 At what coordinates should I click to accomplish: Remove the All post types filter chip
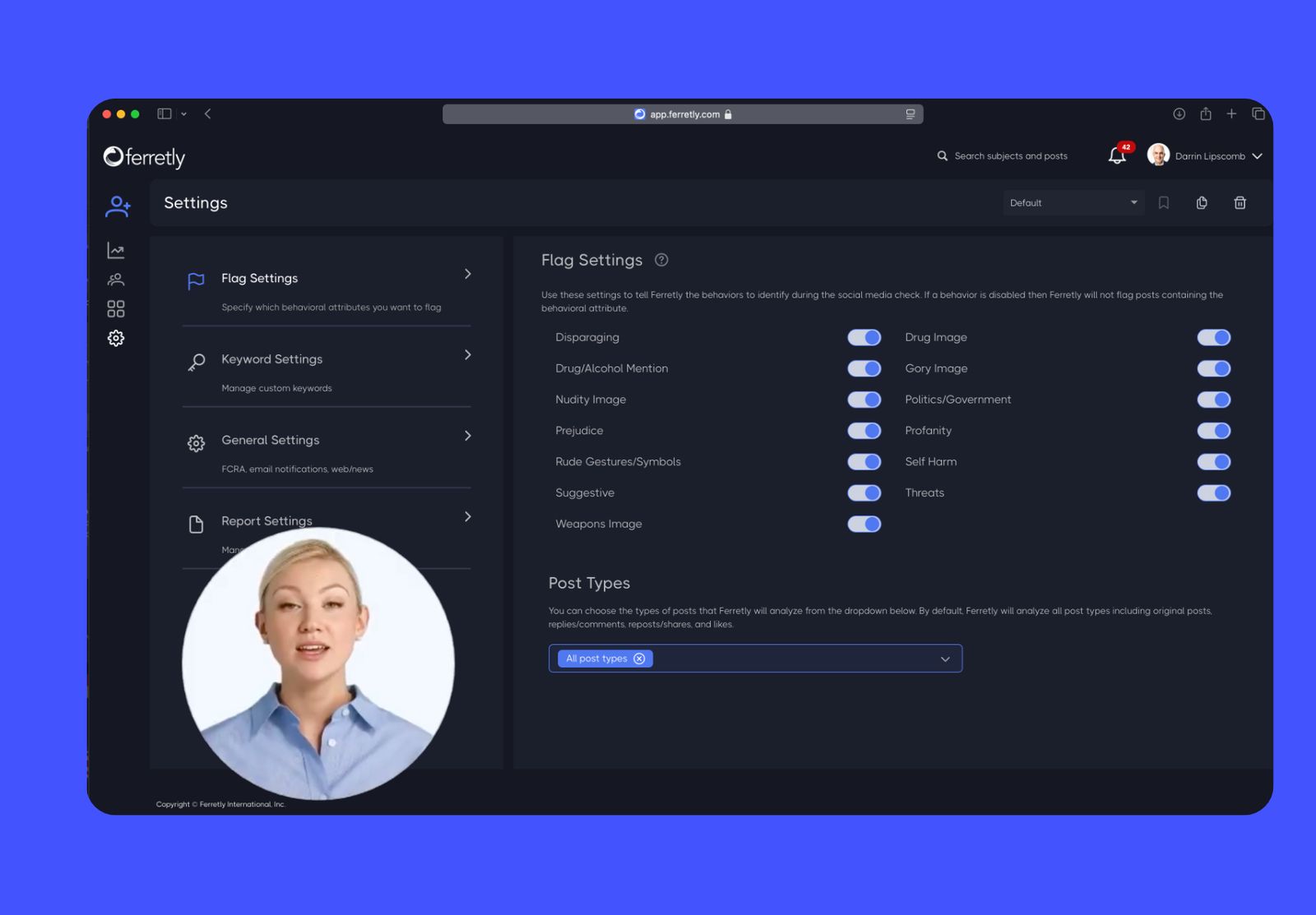click(639, 658)
